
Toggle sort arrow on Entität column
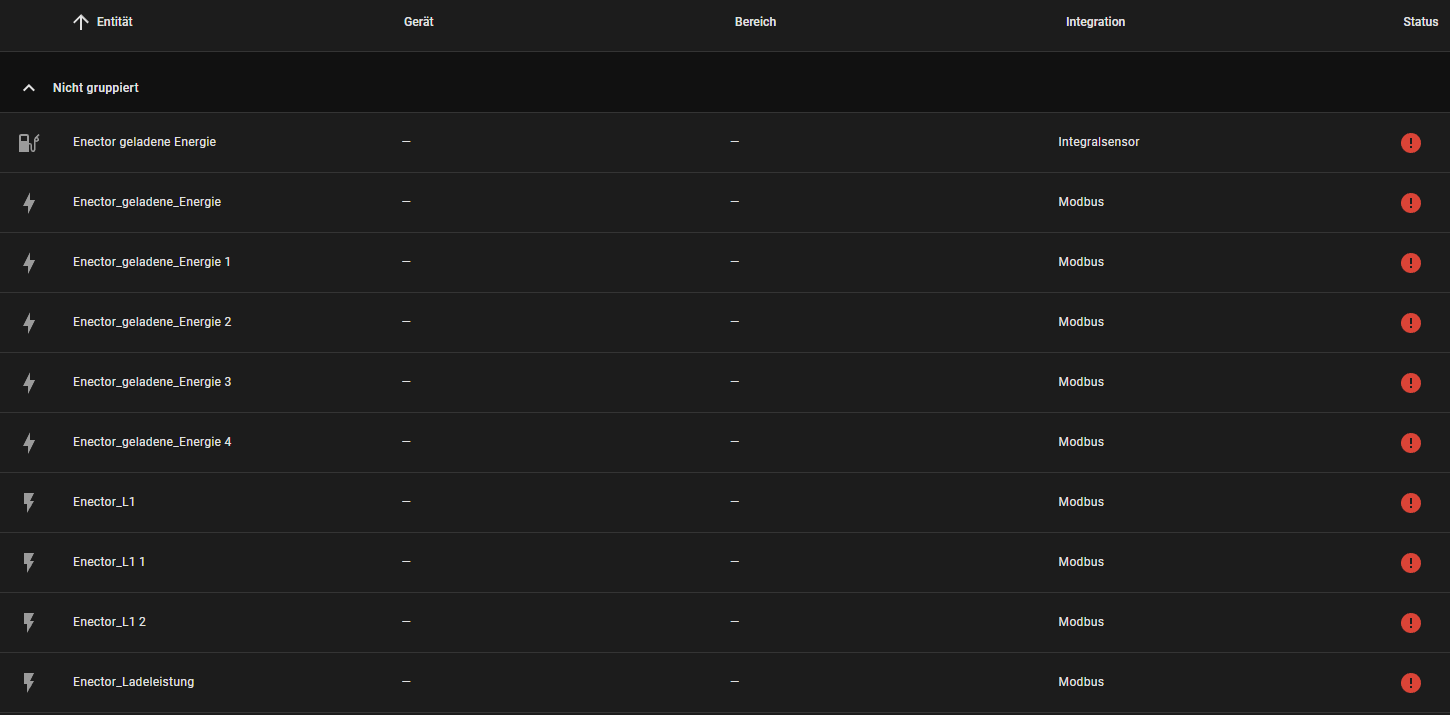82,22
